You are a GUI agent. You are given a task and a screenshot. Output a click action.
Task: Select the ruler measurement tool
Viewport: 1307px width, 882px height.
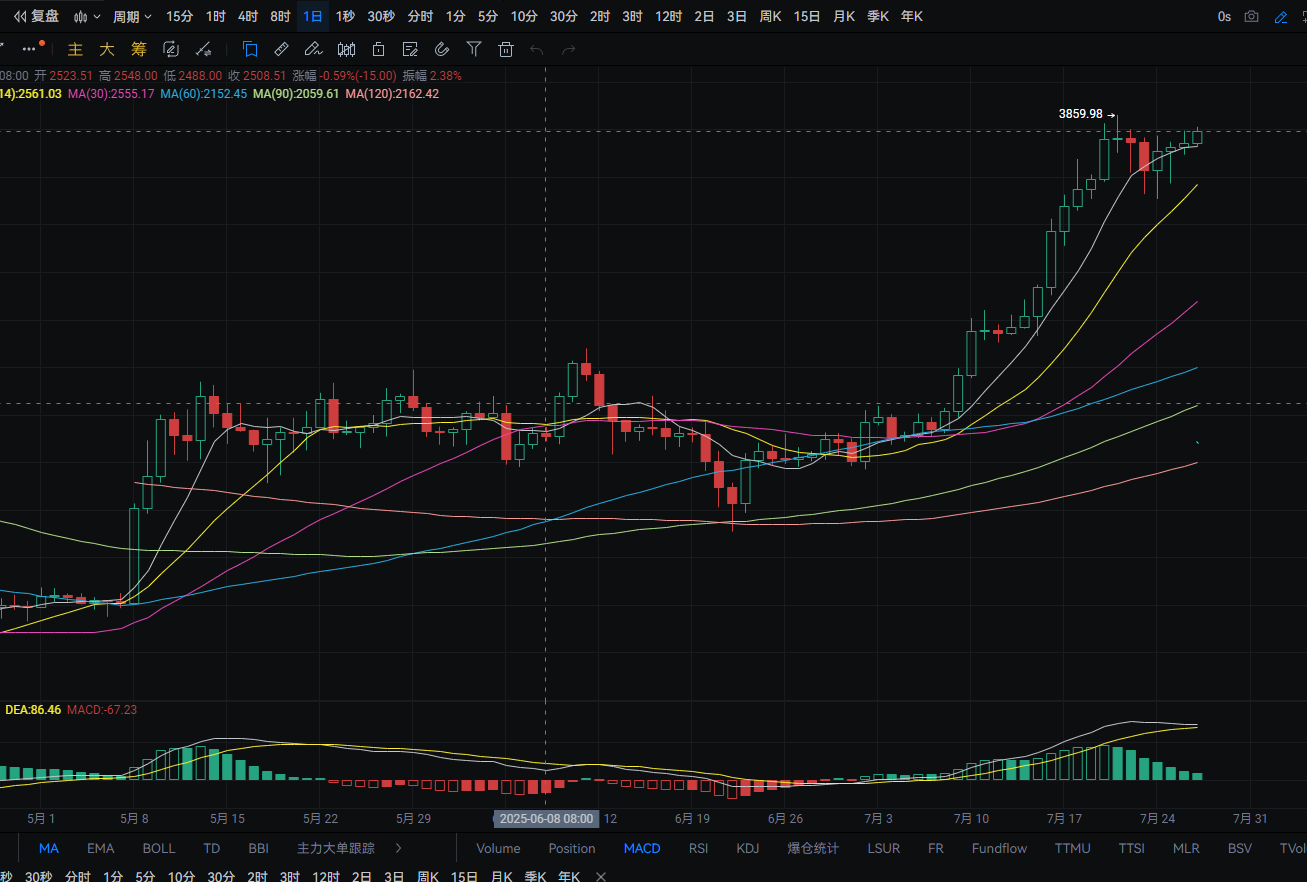click(281, 49)
